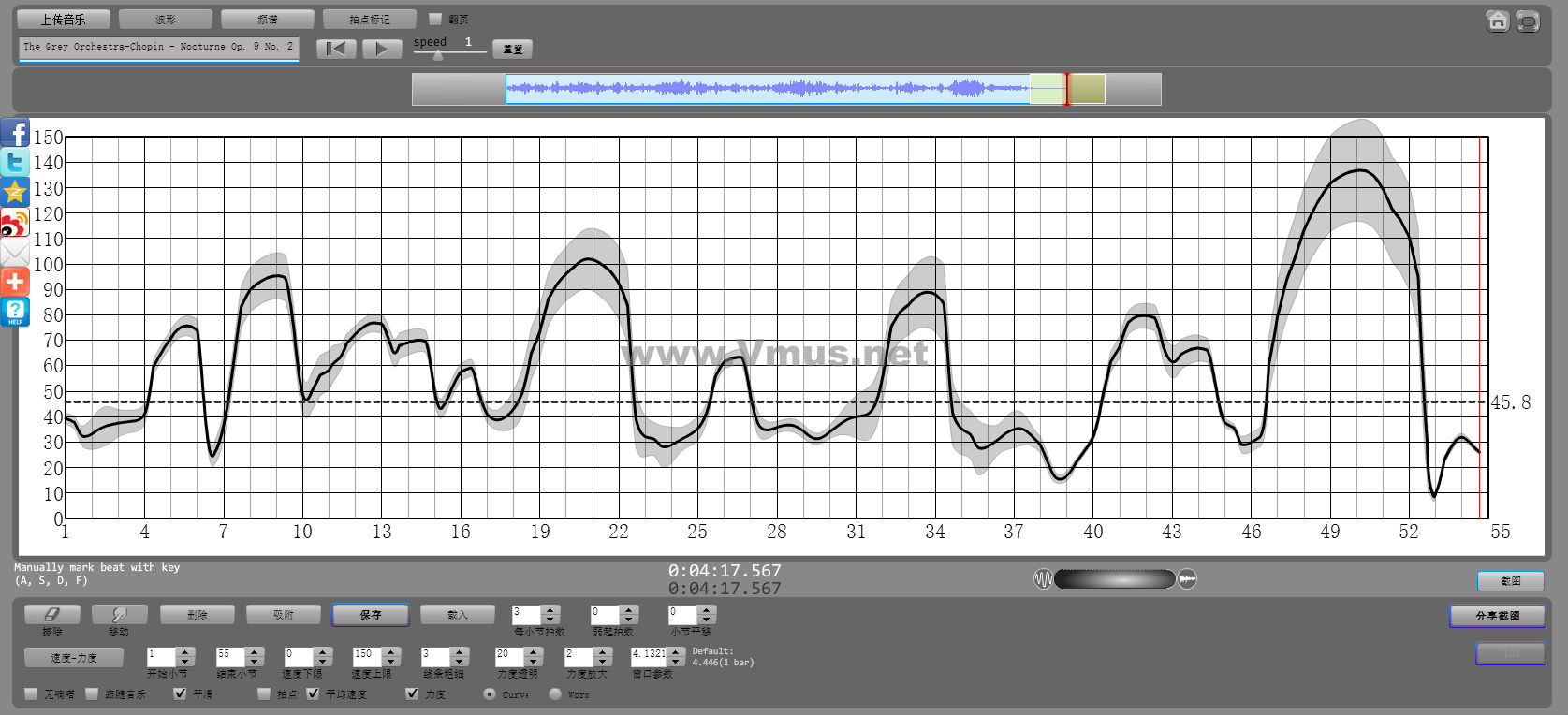Click the yellow star favorites icon
Screen dimensions: 1568x715
15,193
